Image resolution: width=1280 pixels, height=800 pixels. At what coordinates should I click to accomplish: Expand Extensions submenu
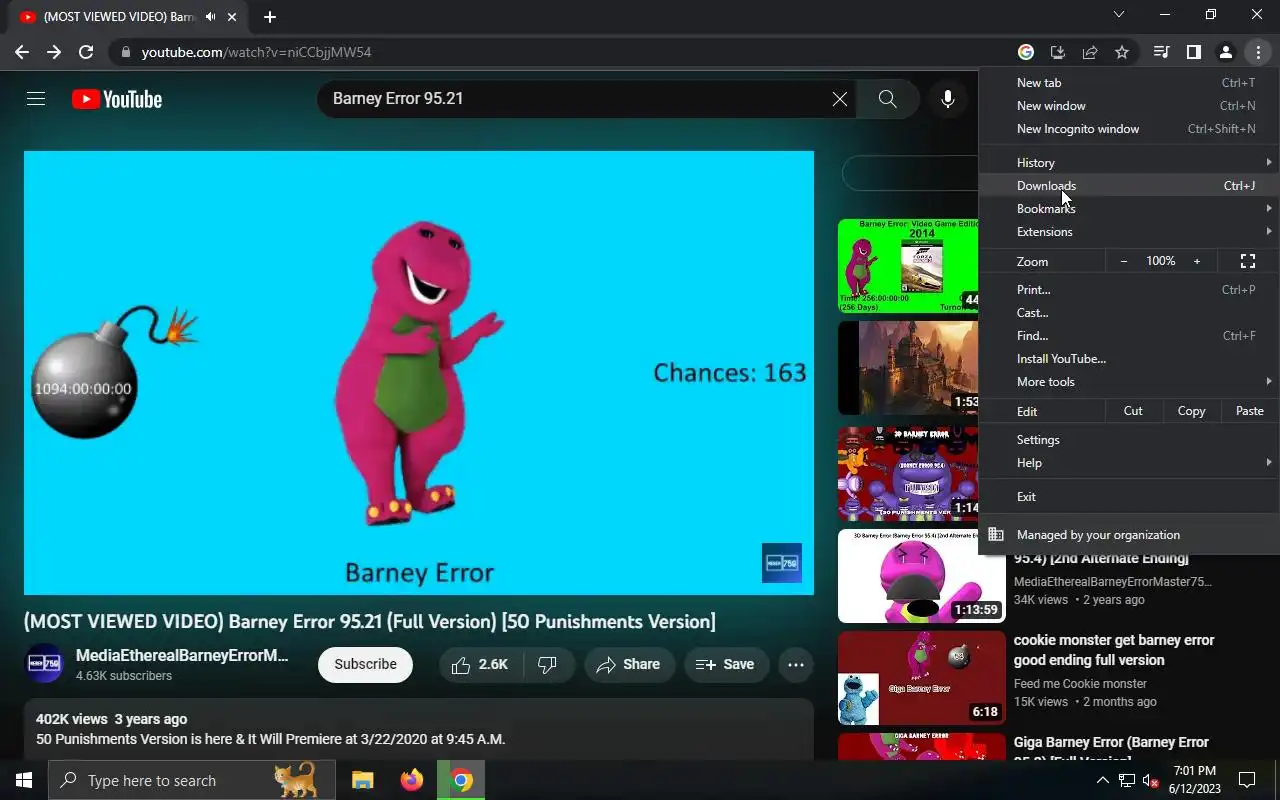[1129, 231]
